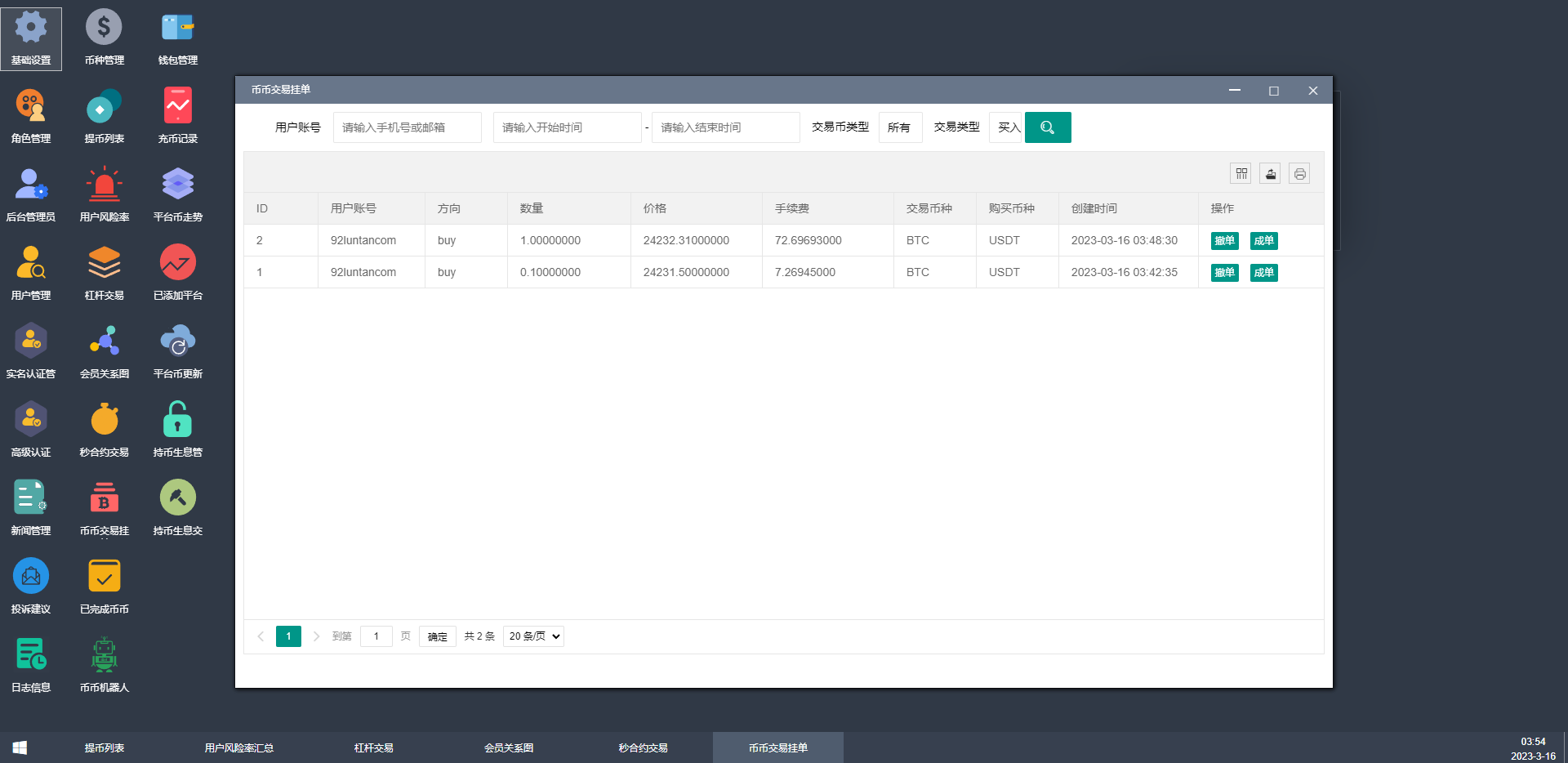Open the 杠杆交易 icon on desktop

tap(104, 273)
